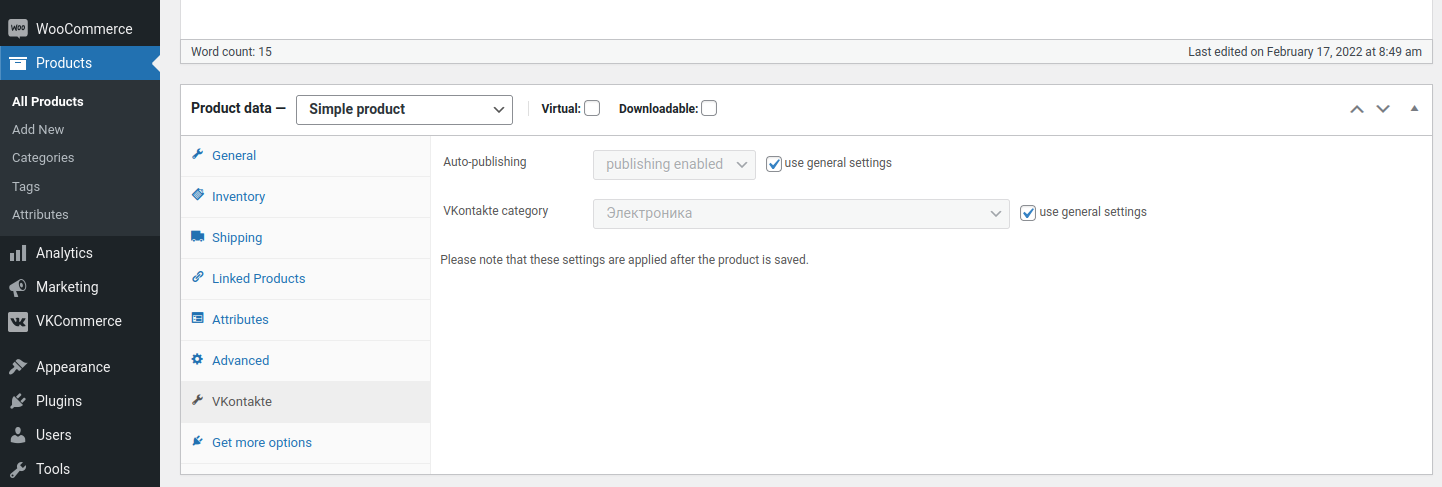Switch to the Inventory tab
1442x487 pixels.
pos(305,196)
